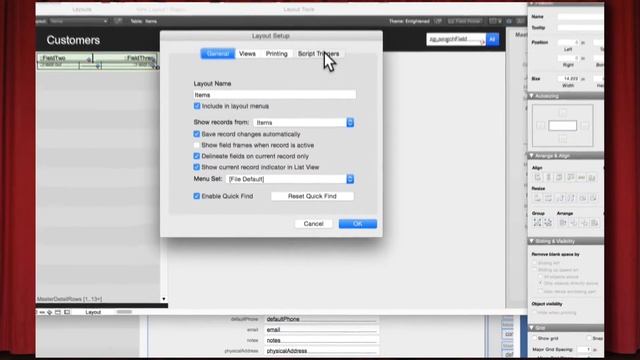
Task: Toggle the left autosizing anchor
Action: click(x=540, y=126)
